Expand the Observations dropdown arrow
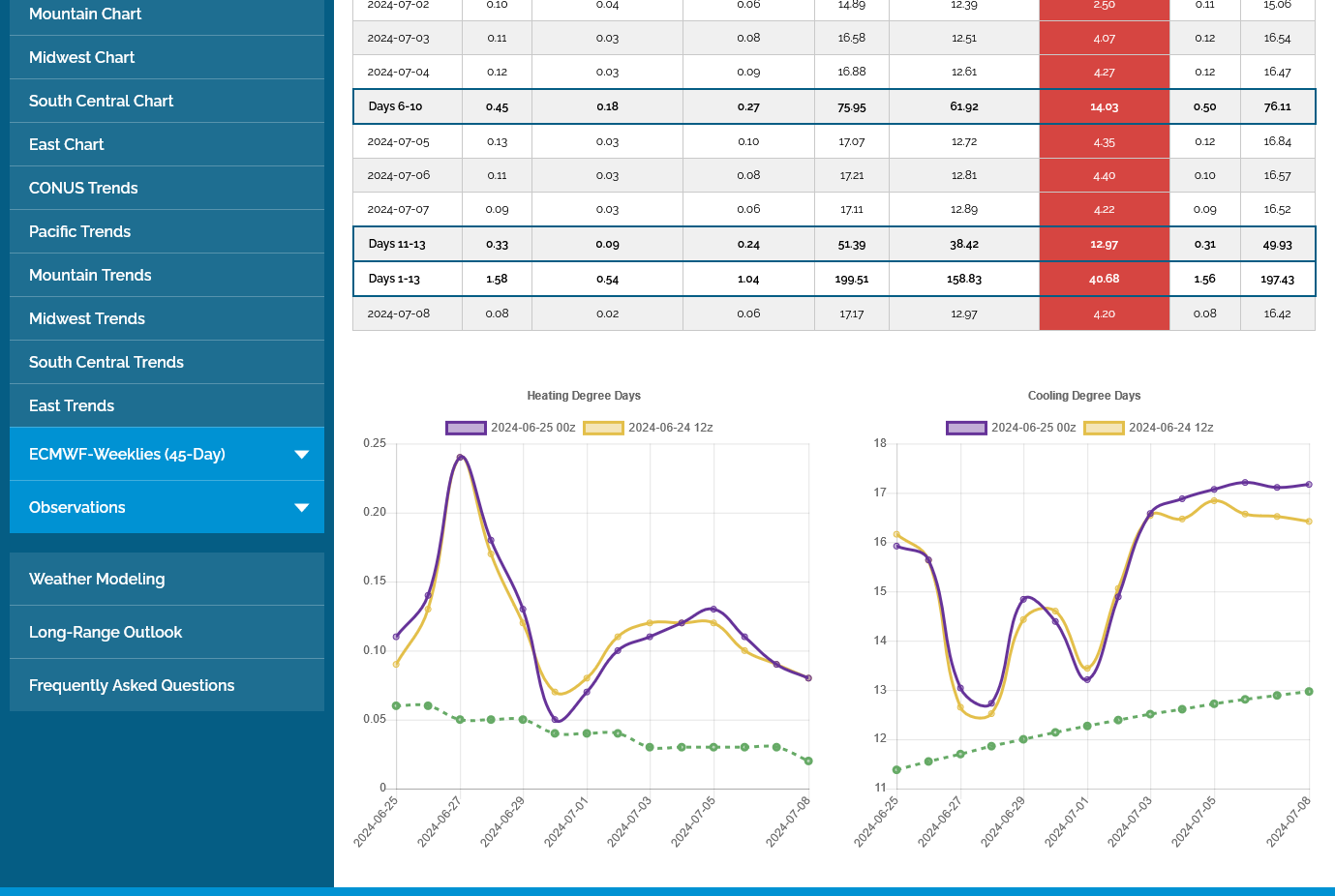The width and height of the screenshot is (1335, 896). 301,508
